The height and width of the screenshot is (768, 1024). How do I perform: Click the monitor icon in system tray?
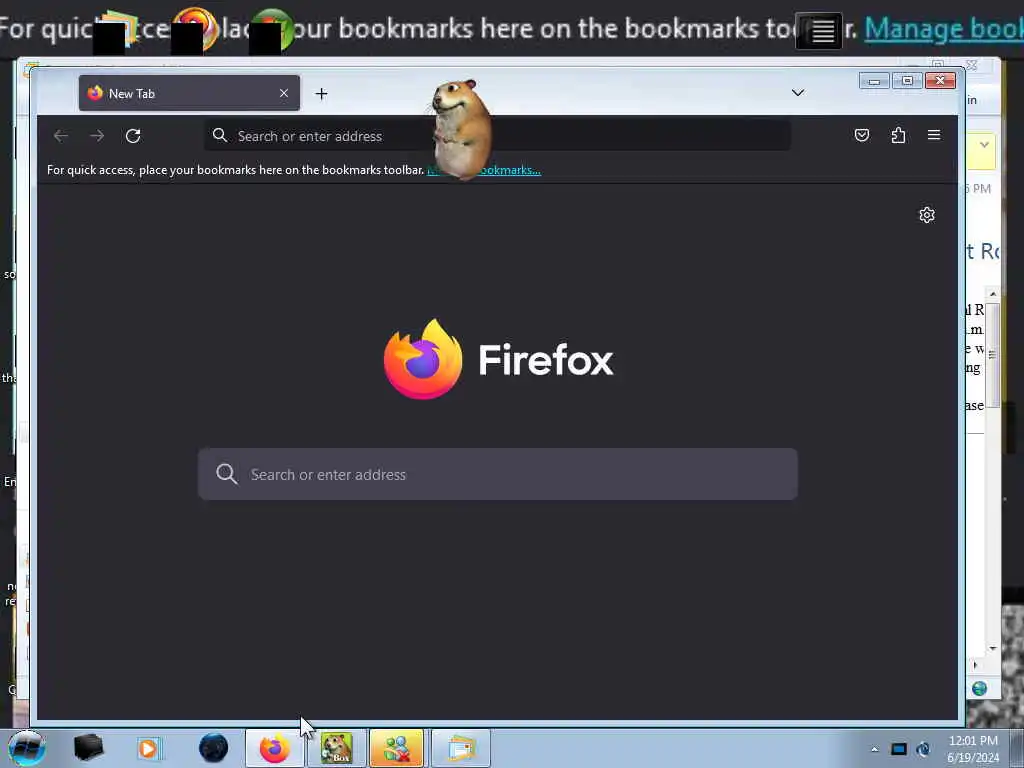(x=899, y=749)
